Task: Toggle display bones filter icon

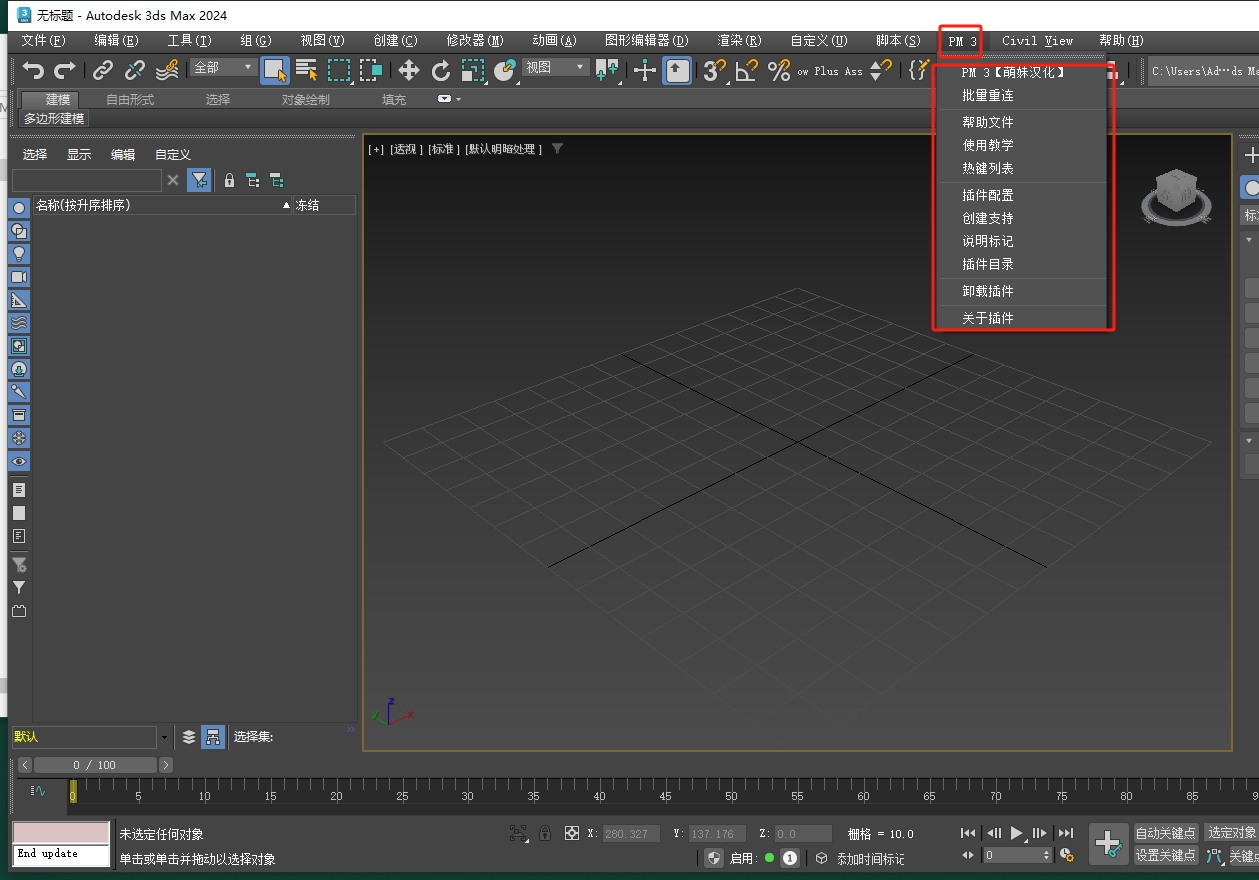Action: (x=19, y=391)
